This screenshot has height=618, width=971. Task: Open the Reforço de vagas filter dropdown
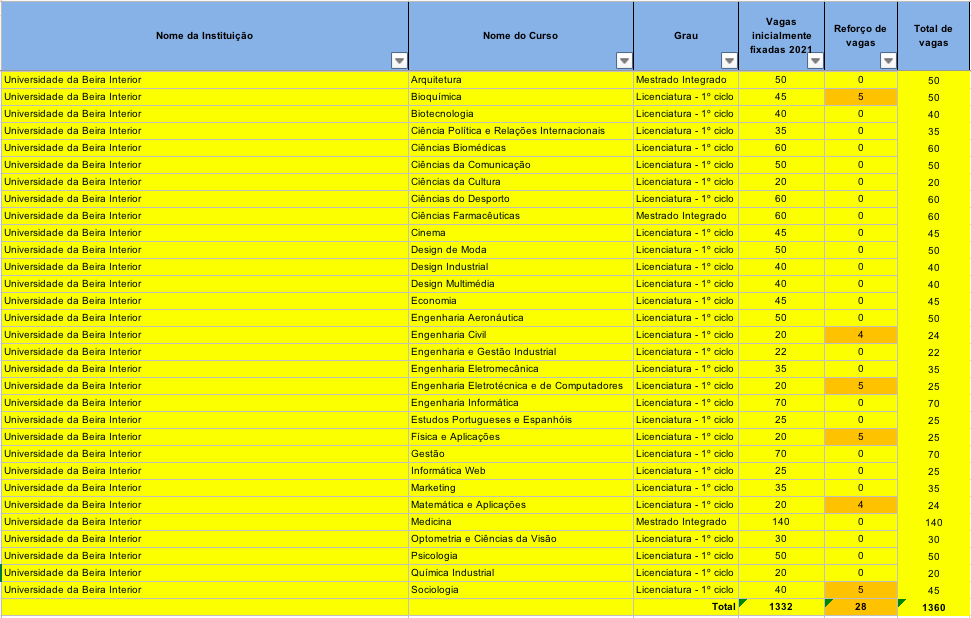tap(888, 60)
